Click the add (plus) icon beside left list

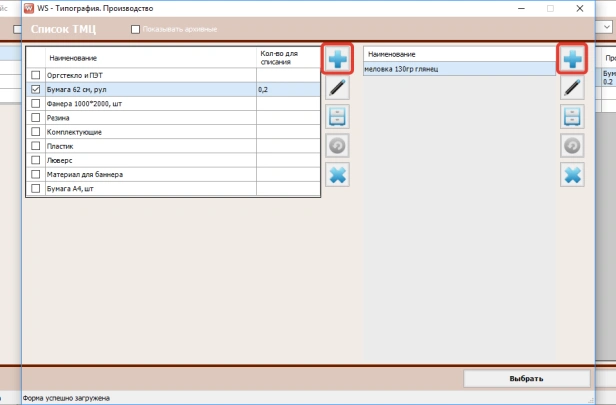click(338, 59)
